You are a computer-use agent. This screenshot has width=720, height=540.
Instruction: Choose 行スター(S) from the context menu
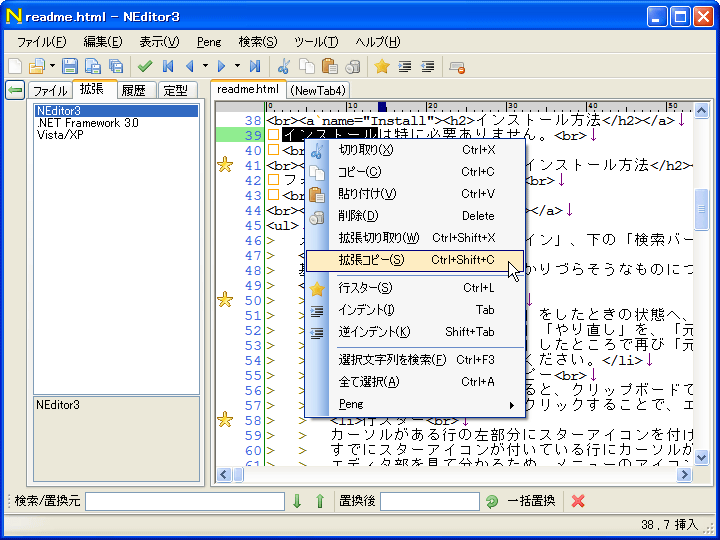(x=415, y=288)
